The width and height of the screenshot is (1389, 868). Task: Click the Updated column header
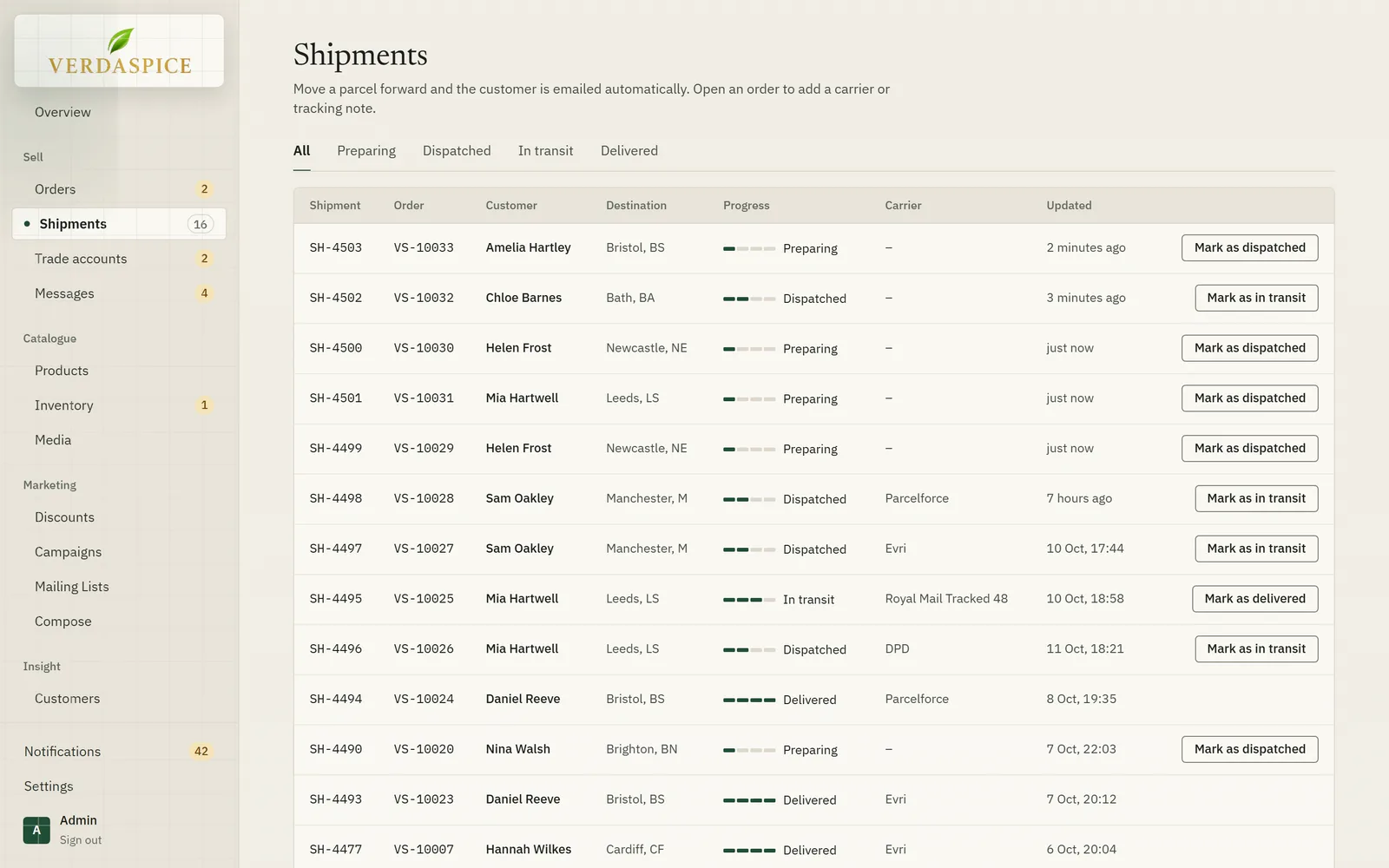pyautogui.click(x=1069, y=206)
